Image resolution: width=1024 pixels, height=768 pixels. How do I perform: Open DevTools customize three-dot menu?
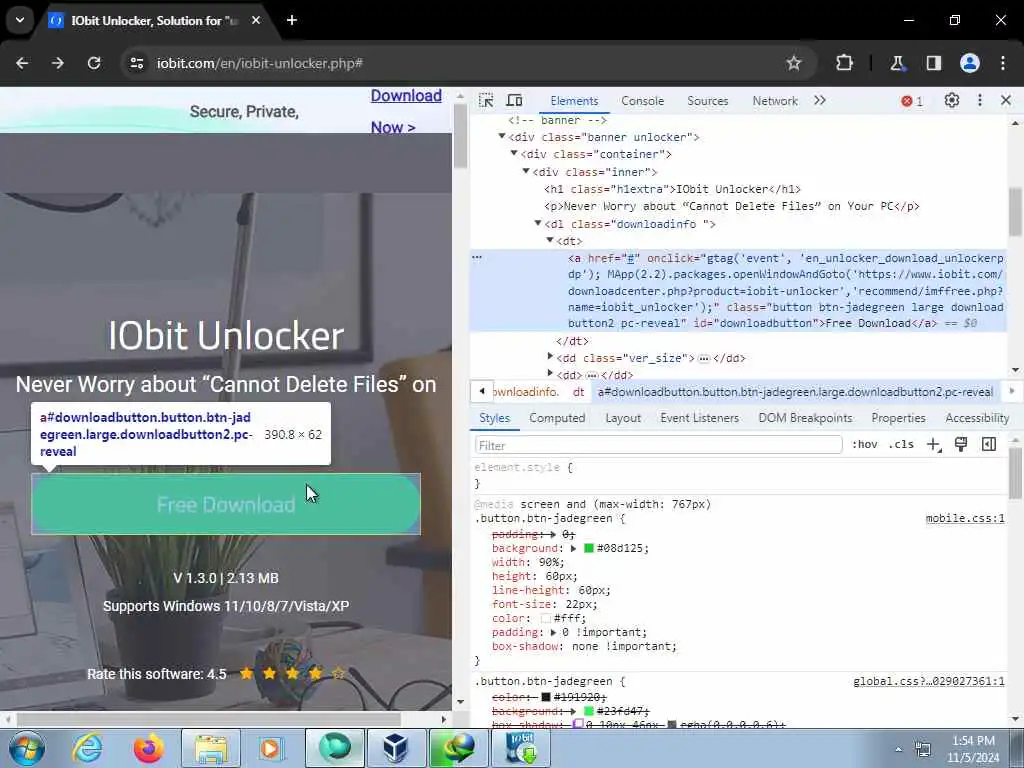coord(980,101)
